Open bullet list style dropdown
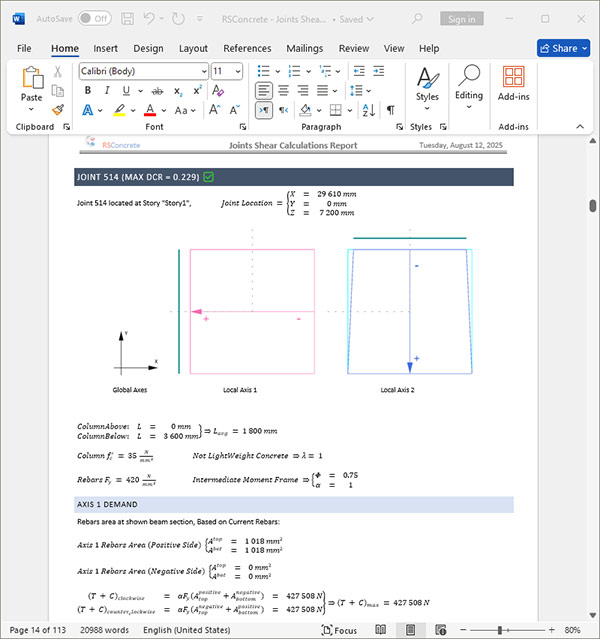Viewport: 600px width, 639px height. [x=278, y=71]
